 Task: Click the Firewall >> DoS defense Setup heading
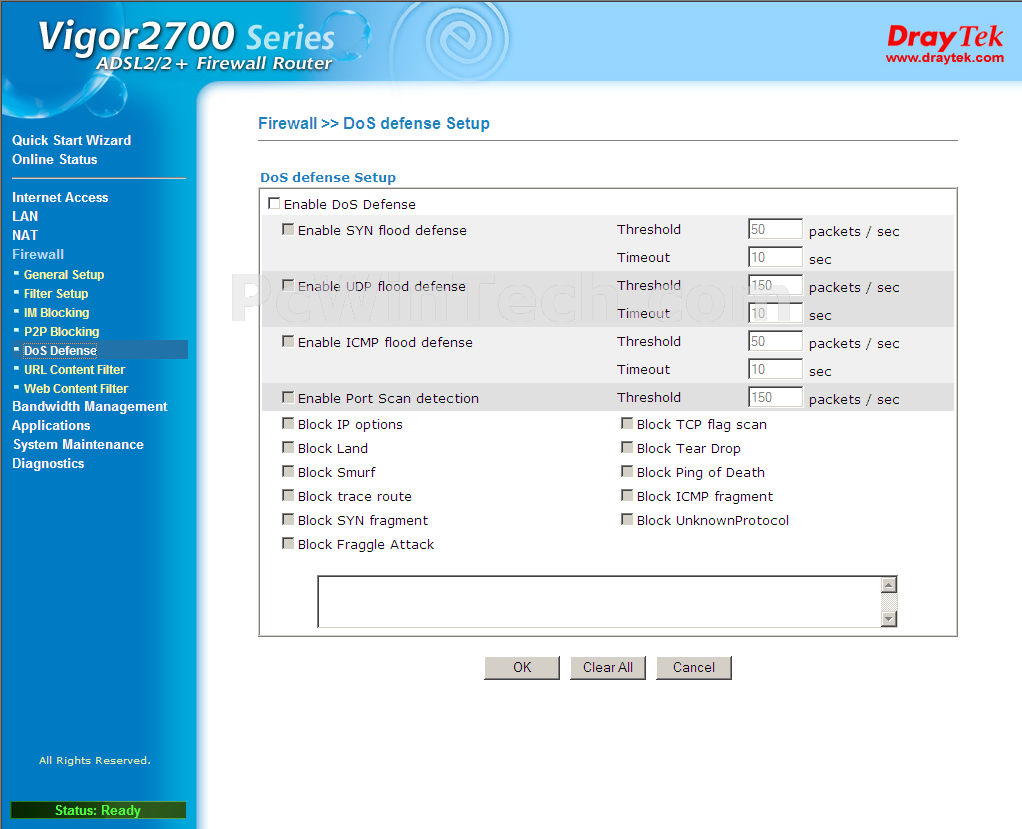pos(373,123)
